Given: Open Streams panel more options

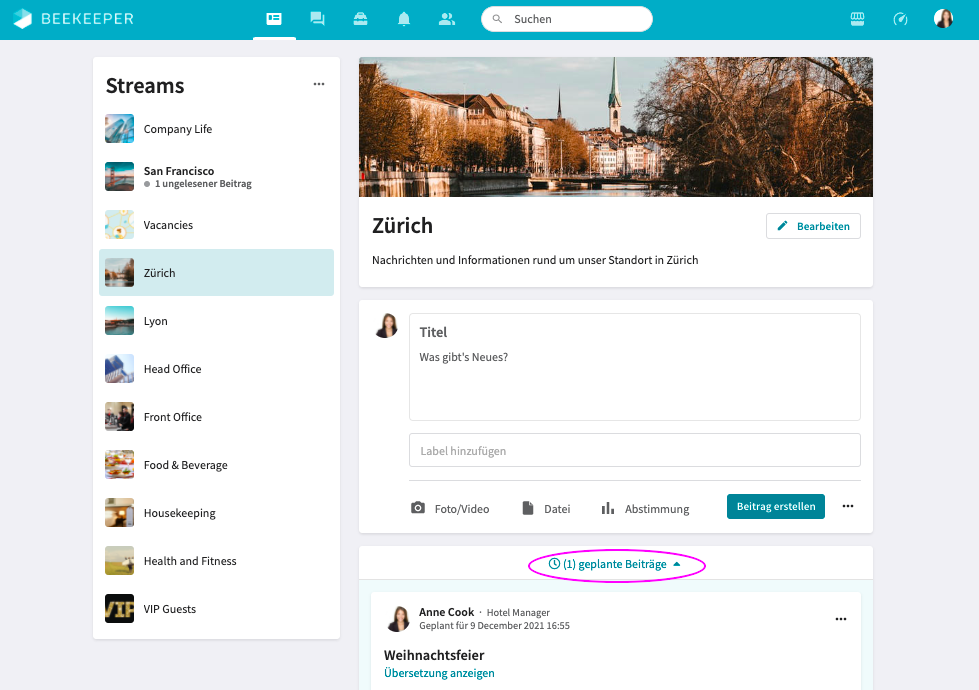Looking at the screenshot, I should [x=319, y=84].
